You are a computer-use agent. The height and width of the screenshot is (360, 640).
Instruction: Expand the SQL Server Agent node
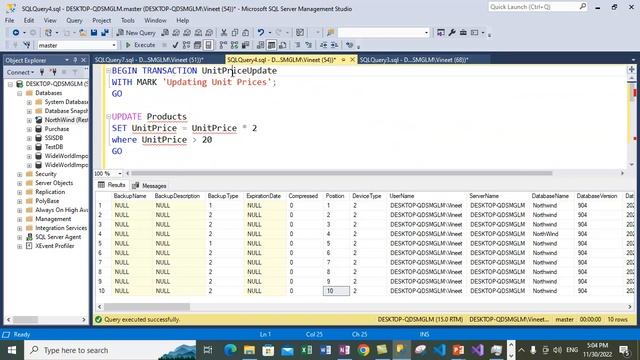(20, 237)
